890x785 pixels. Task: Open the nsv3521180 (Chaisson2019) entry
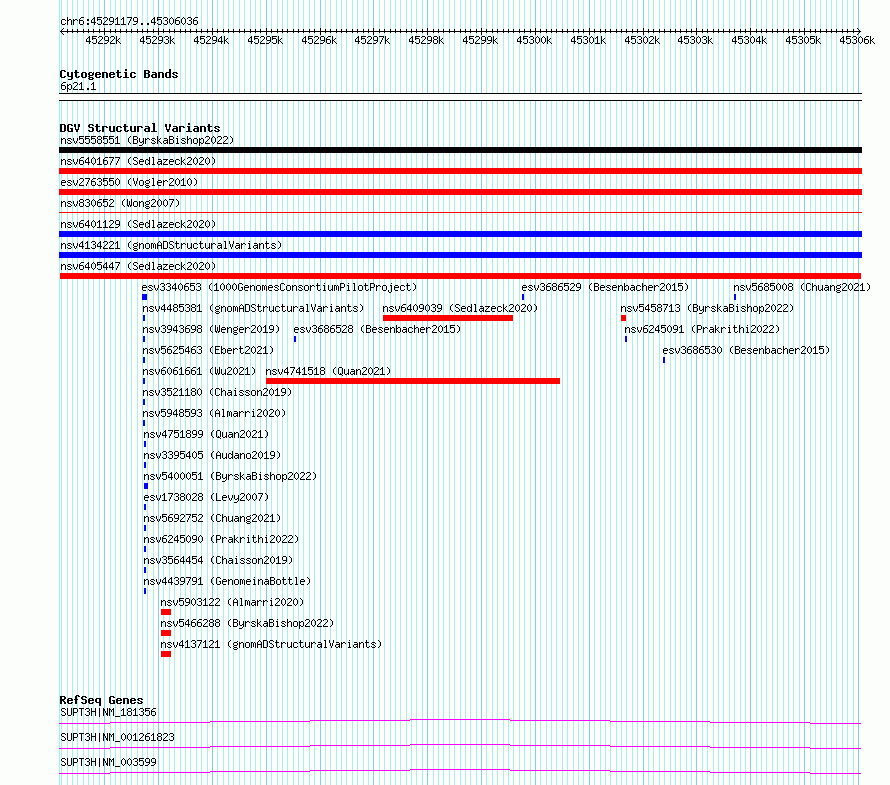point(217,392)
